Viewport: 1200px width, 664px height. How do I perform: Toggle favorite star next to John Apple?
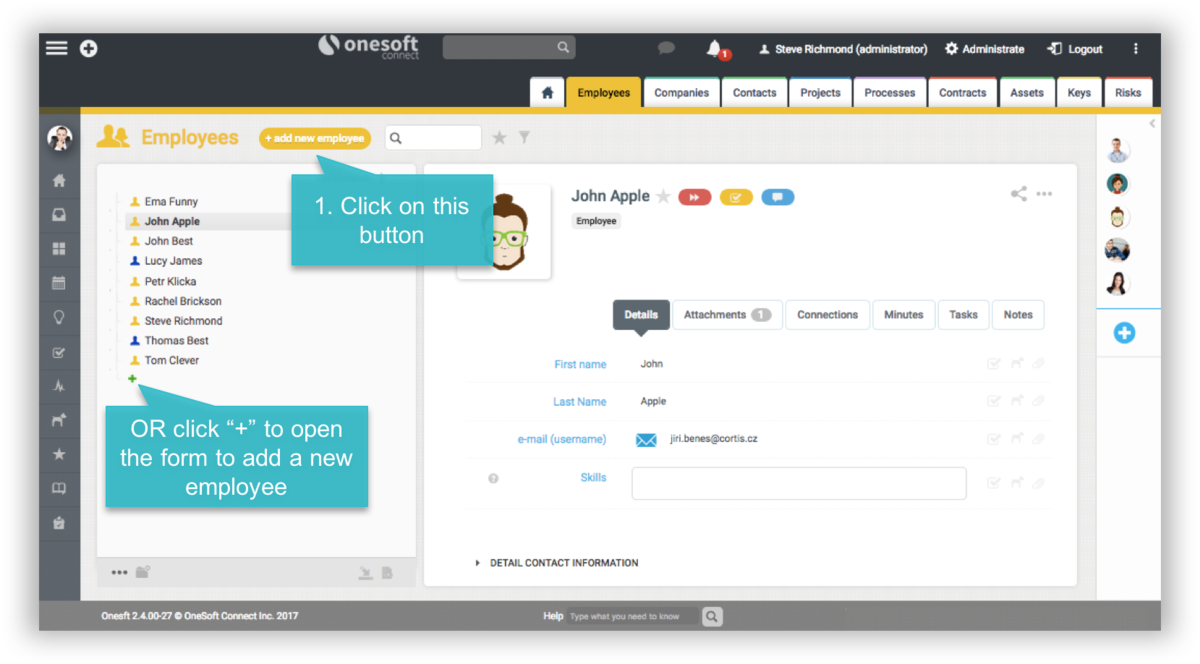coord(663,197)
